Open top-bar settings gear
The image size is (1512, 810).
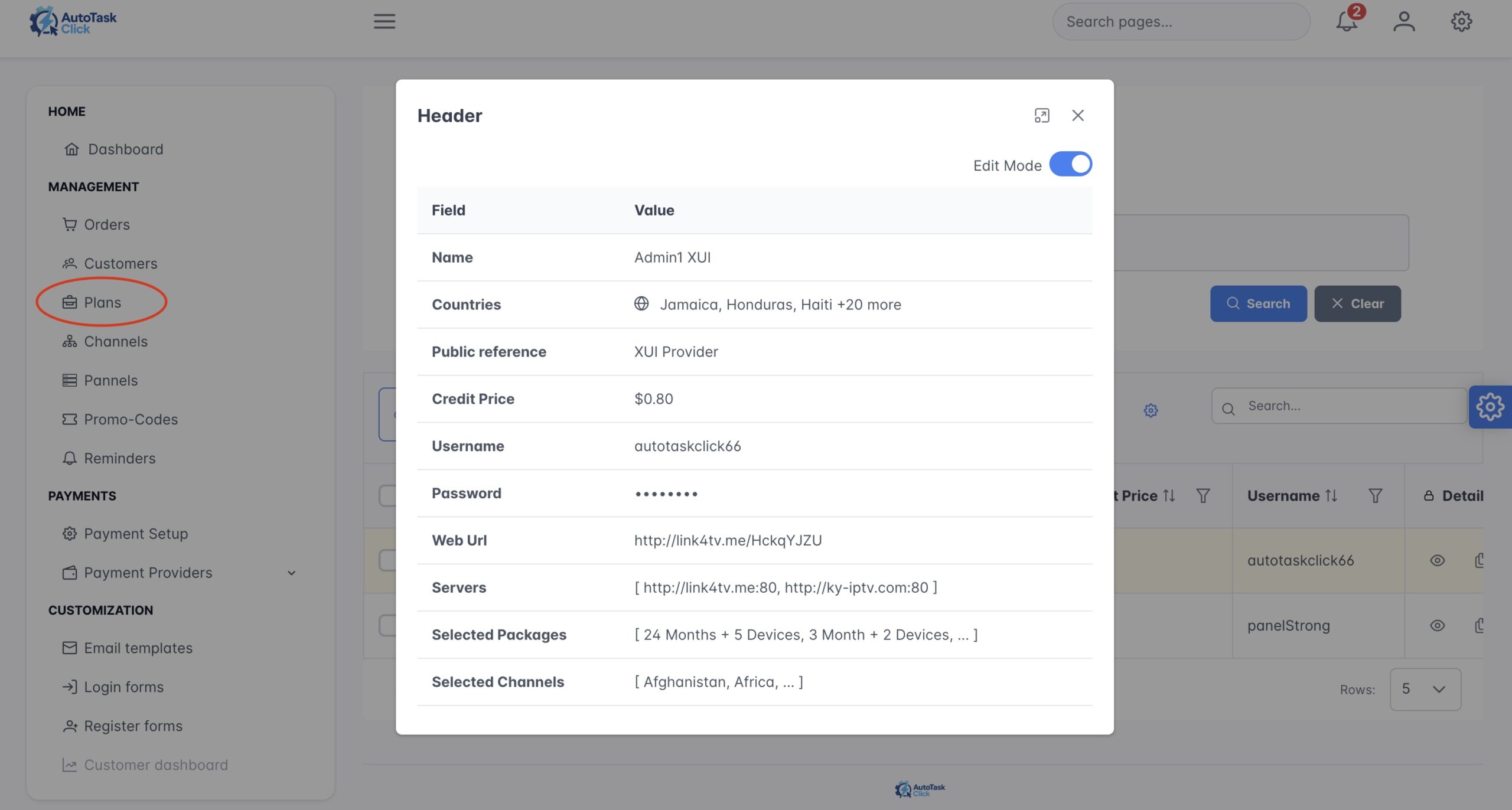(1461, 22)
